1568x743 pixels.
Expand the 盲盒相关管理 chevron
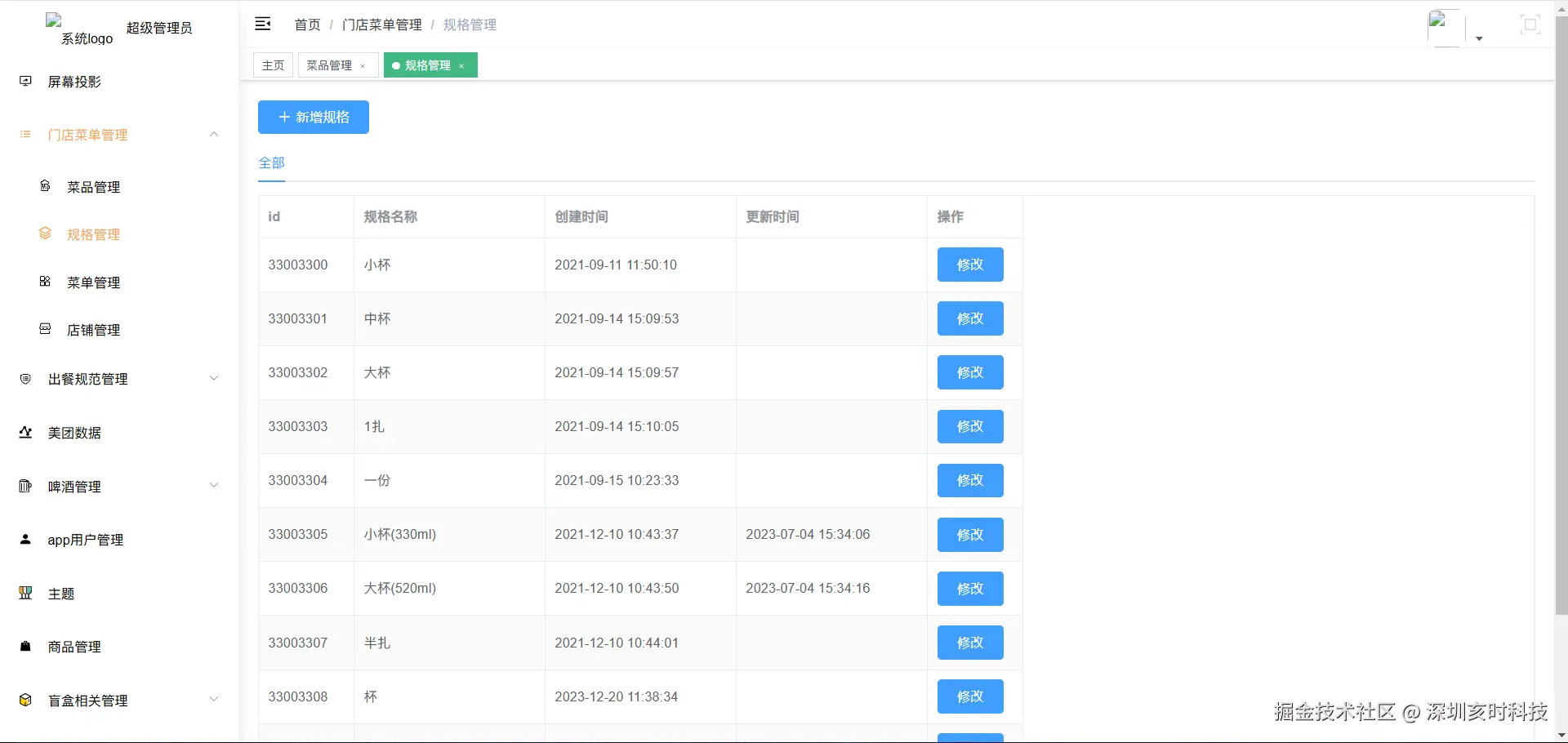pos(214,699)
